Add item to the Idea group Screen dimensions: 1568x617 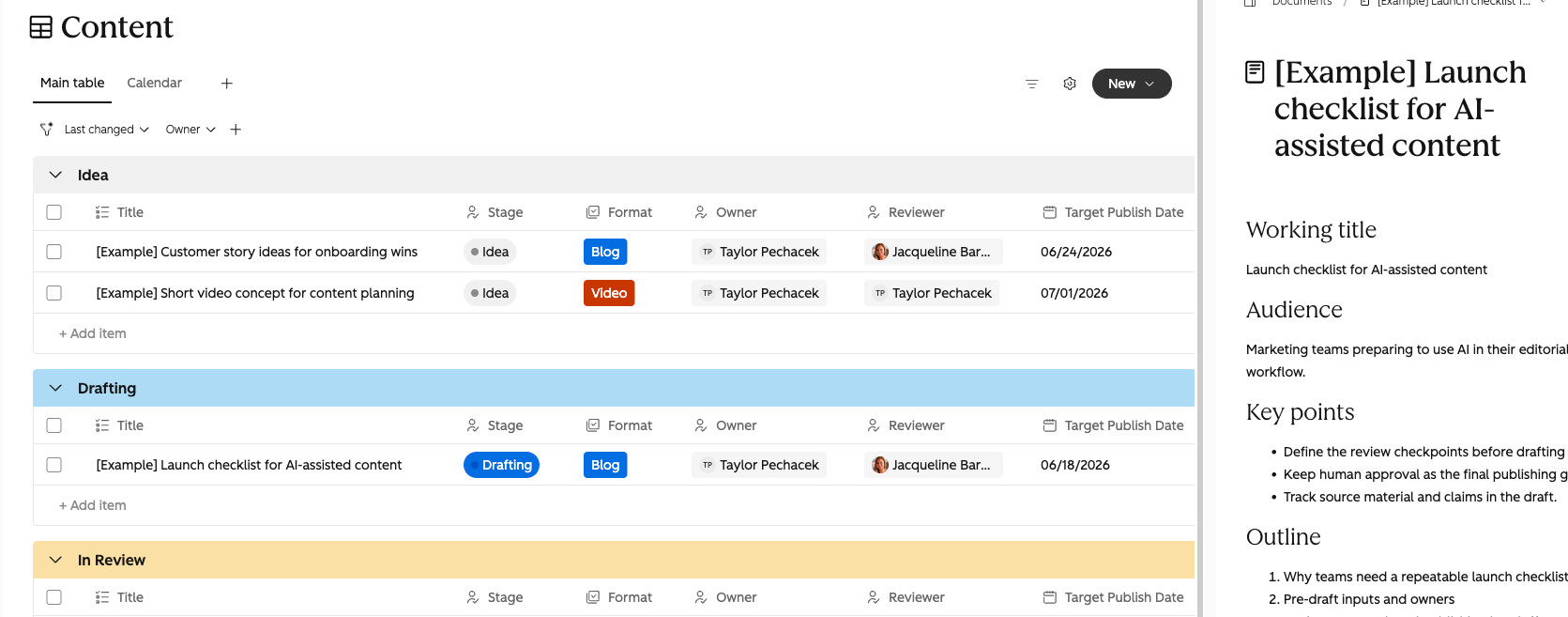(x=93, y=333)
